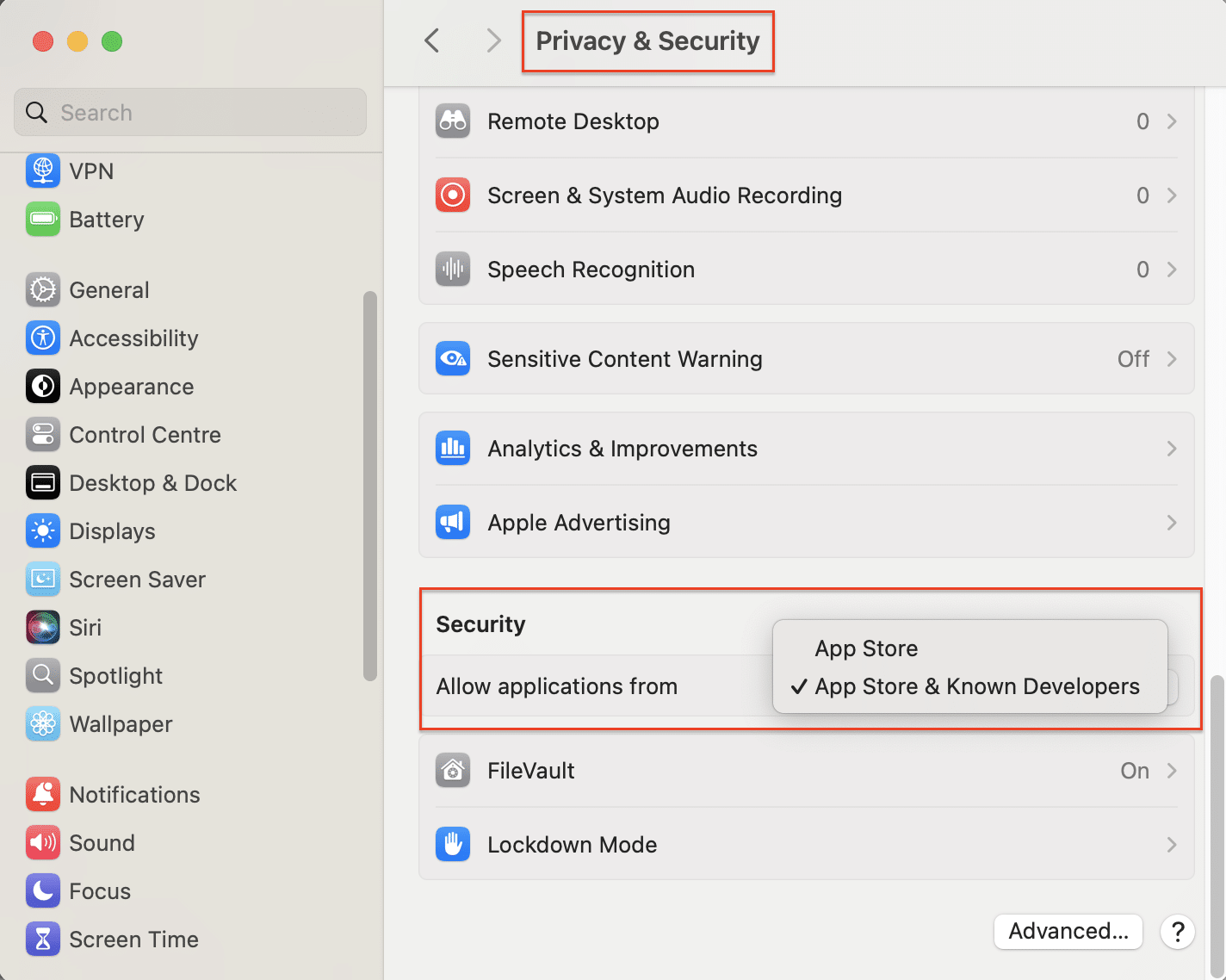This screenshot has height=980, width=1226.
Task: Click the Advanced… button
Action: click(1068, 932)
